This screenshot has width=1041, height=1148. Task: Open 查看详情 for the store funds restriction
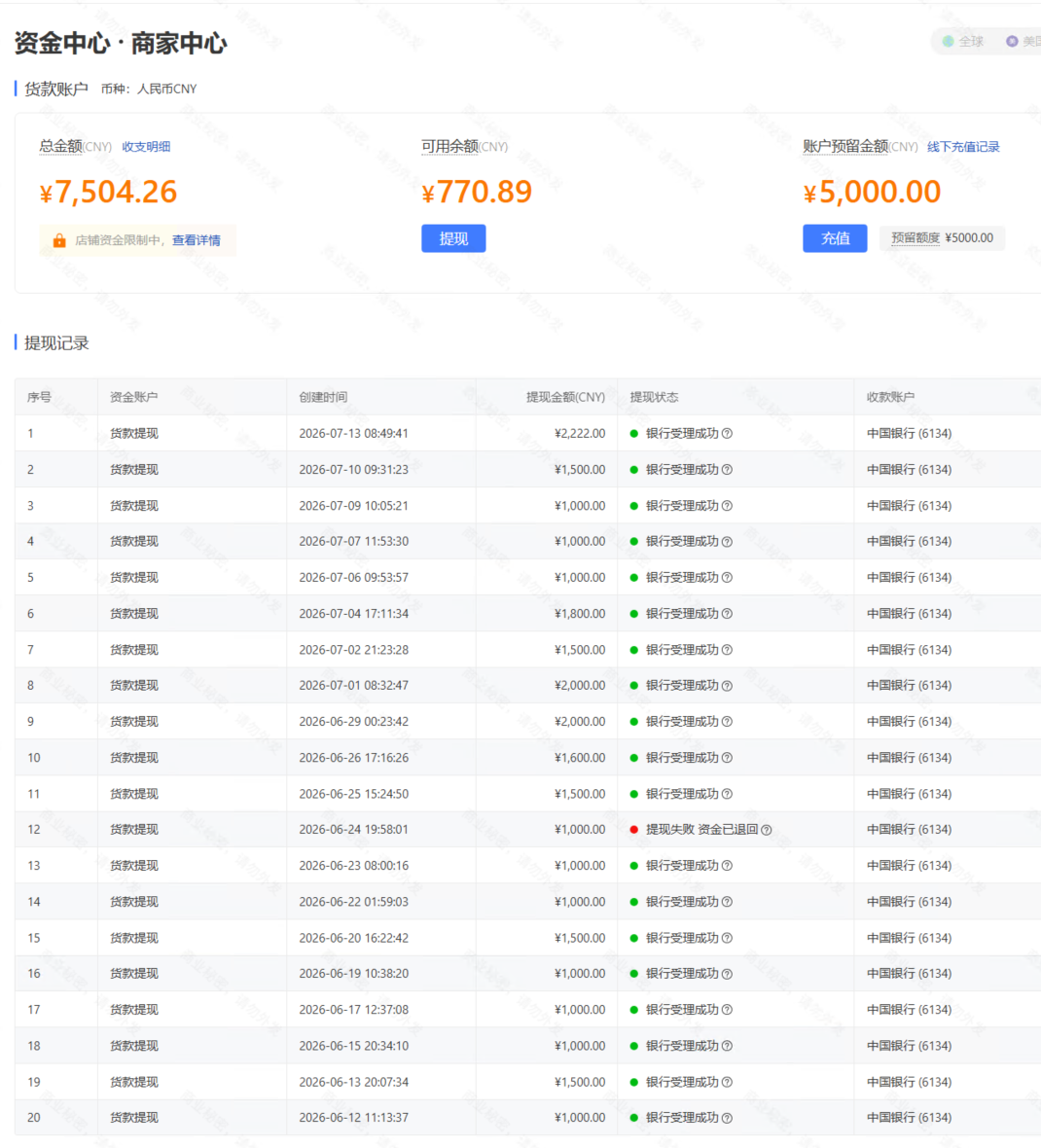[x=197, y=240]
